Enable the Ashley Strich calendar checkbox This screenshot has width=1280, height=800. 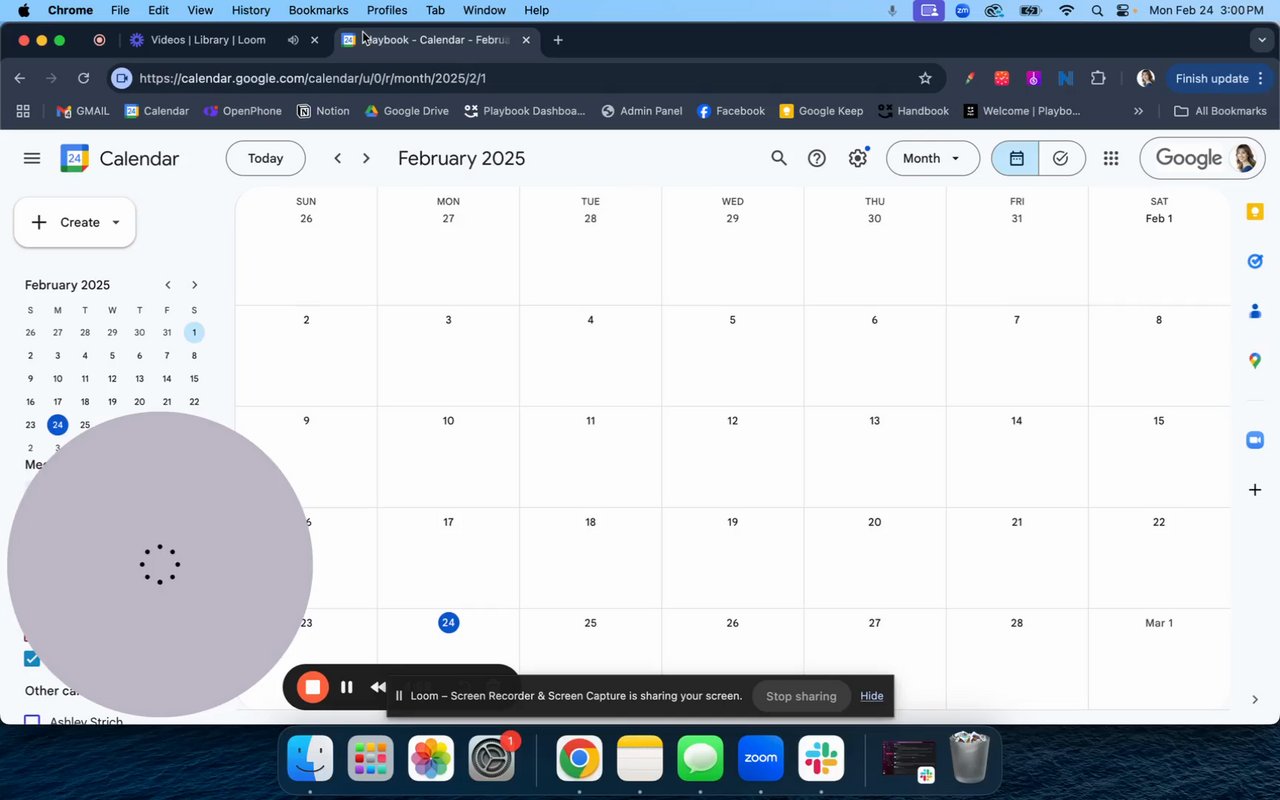(31, 720)
